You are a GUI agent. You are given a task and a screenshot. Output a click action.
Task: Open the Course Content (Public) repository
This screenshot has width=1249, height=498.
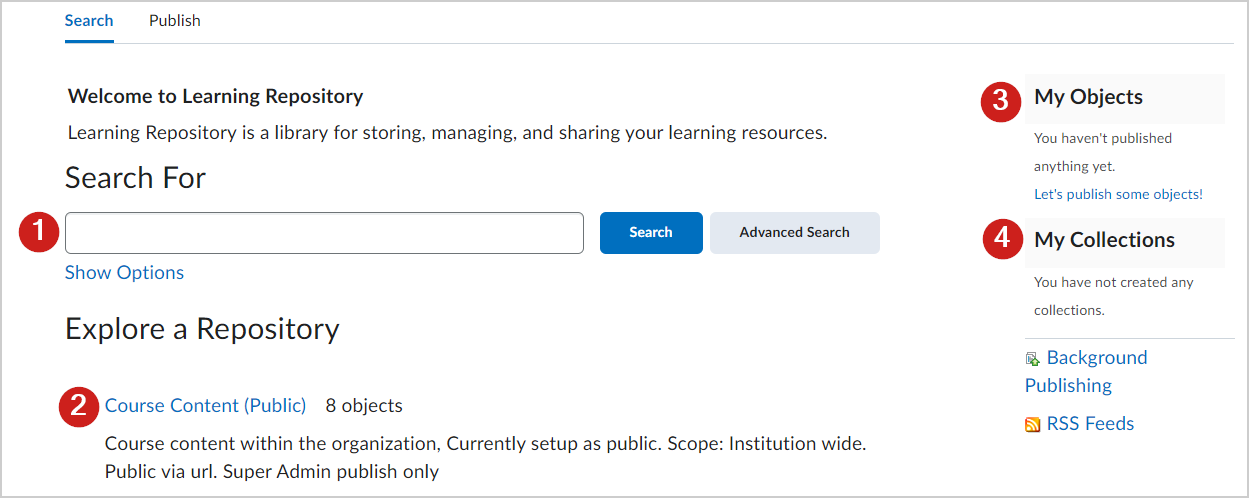click(x=206, y=405)
